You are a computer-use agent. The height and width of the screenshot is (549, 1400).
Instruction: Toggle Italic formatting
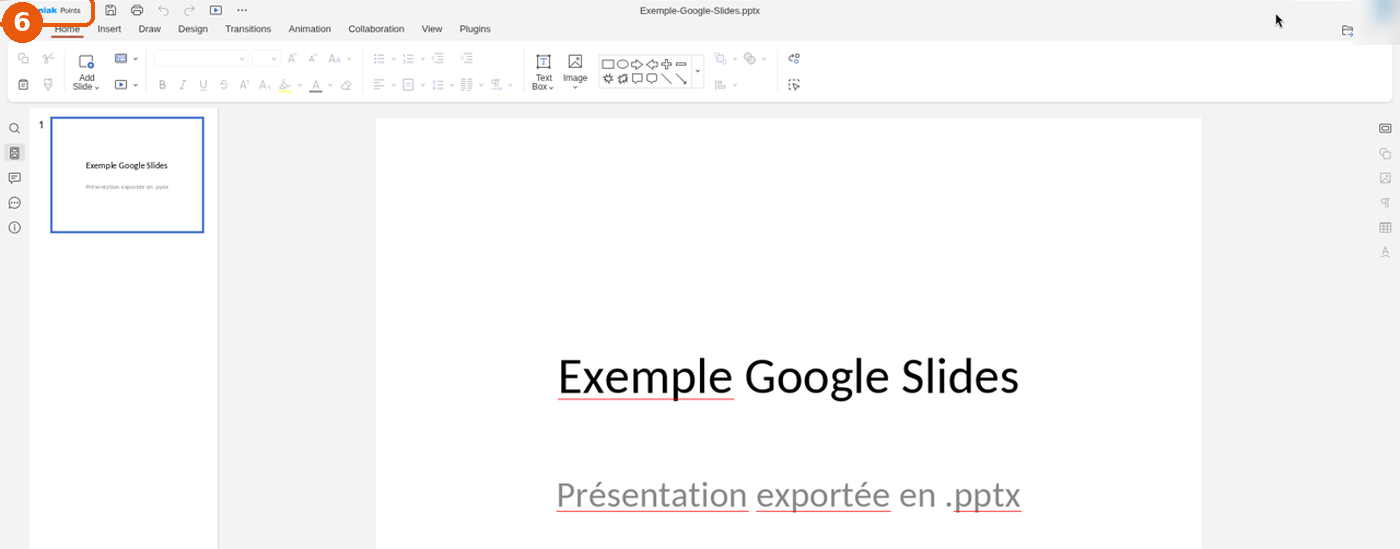pos(183,85)
